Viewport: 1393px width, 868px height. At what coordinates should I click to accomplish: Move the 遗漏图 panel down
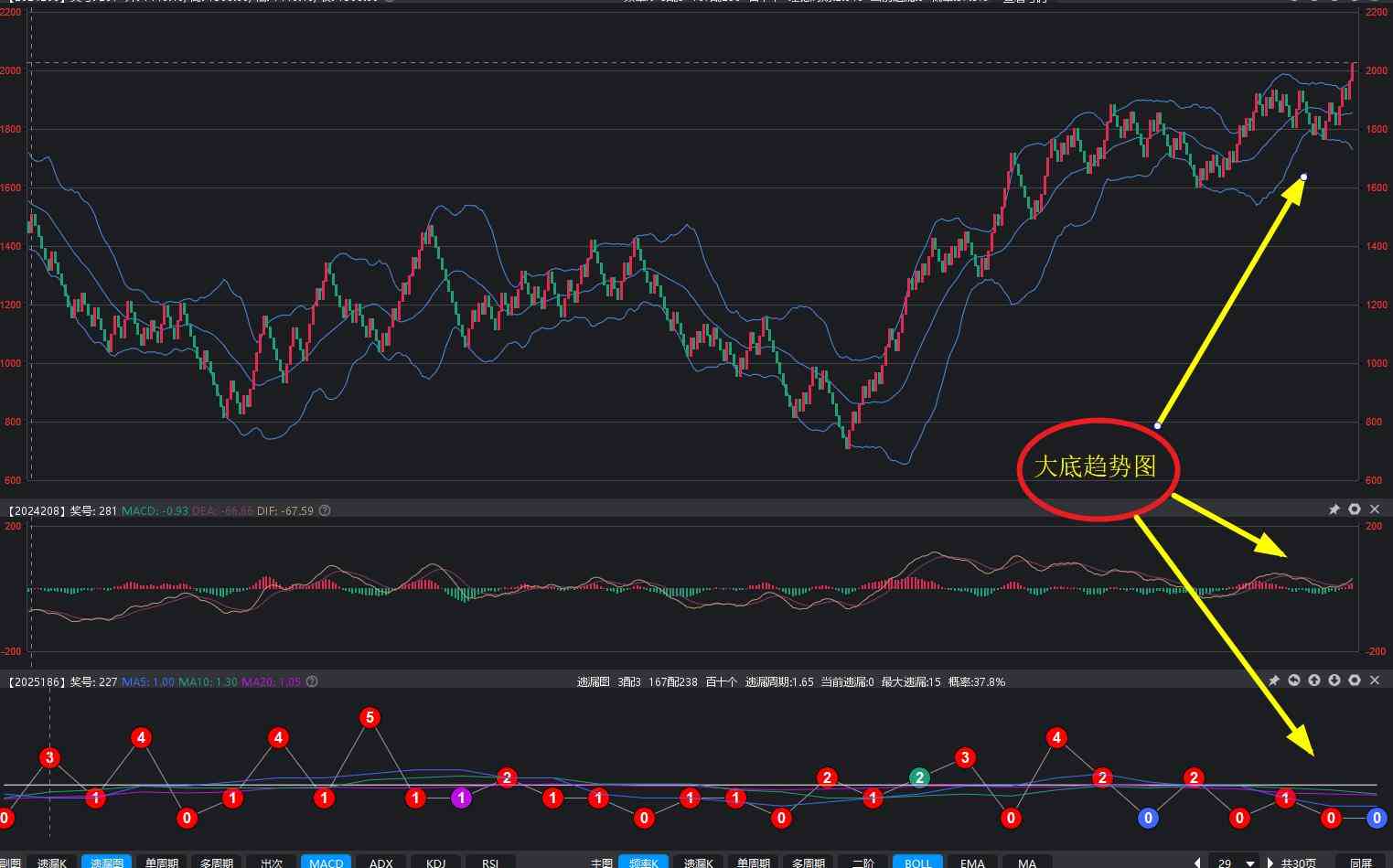(x=1334, y=680)
